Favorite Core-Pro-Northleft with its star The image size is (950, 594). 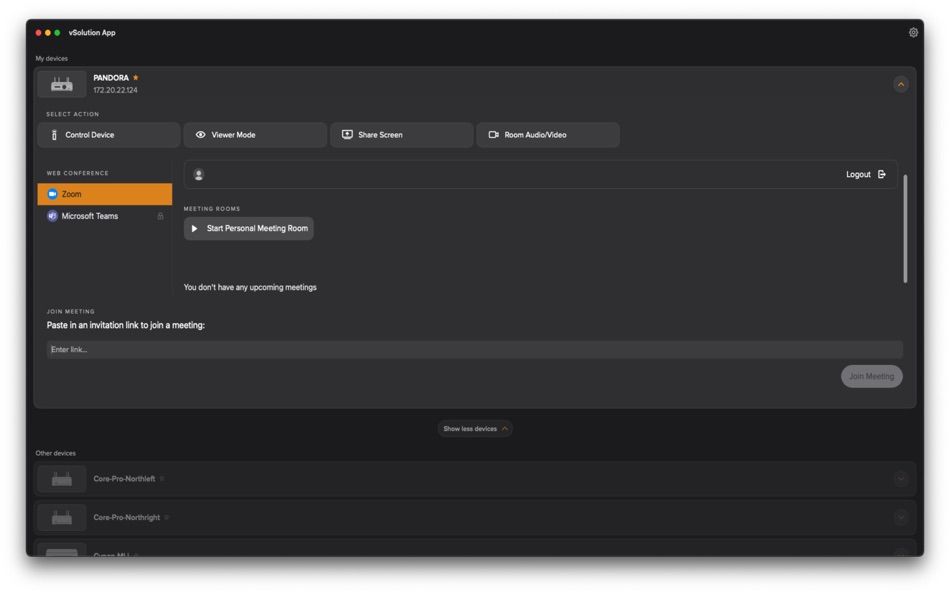[x=162, y=479]
